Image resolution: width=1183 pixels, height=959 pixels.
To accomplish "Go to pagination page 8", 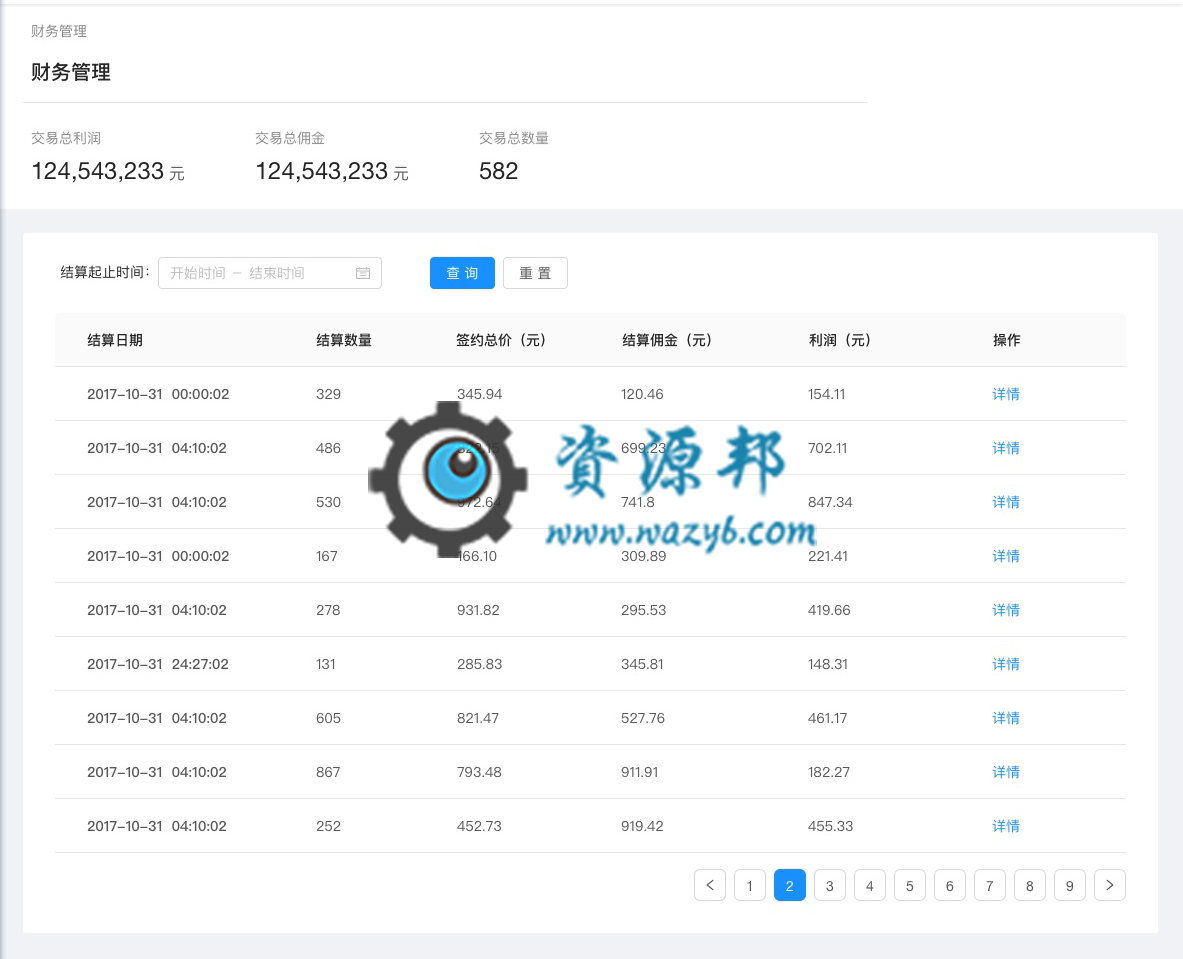I will point(1030,885).
